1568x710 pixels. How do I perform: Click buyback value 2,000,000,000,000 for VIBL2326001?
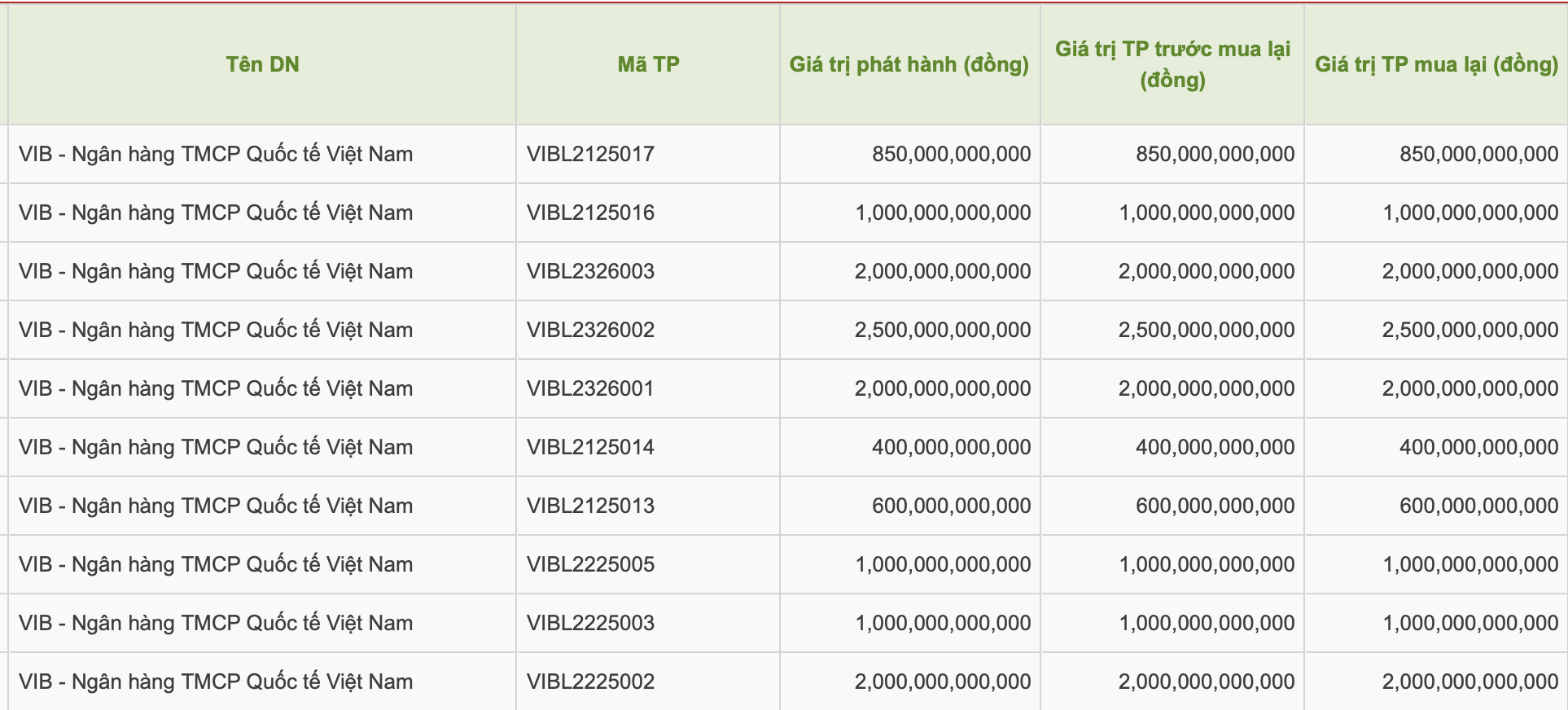tap(1470, 388)
